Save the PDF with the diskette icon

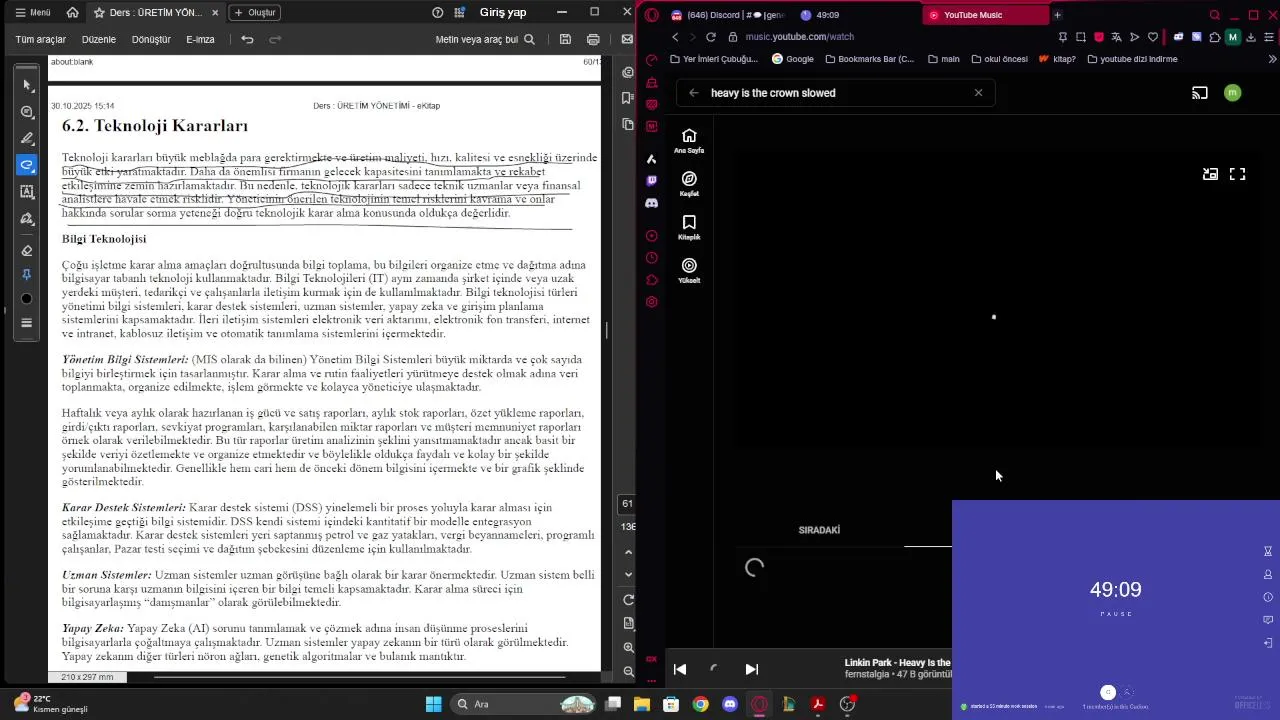(565, 40)
